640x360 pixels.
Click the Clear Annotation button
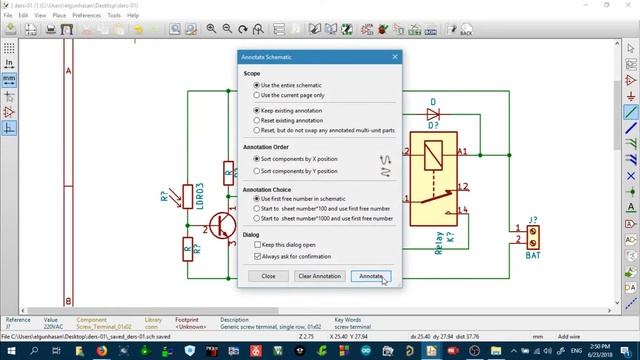(x=320, y=276)
